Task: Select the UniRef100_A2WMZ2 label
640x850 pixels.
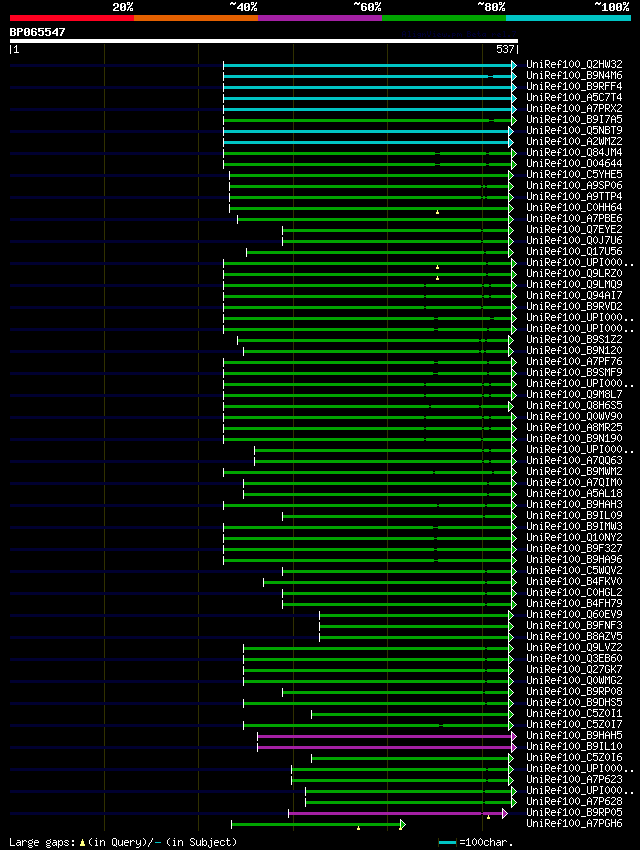Action: tap(574, 141)
